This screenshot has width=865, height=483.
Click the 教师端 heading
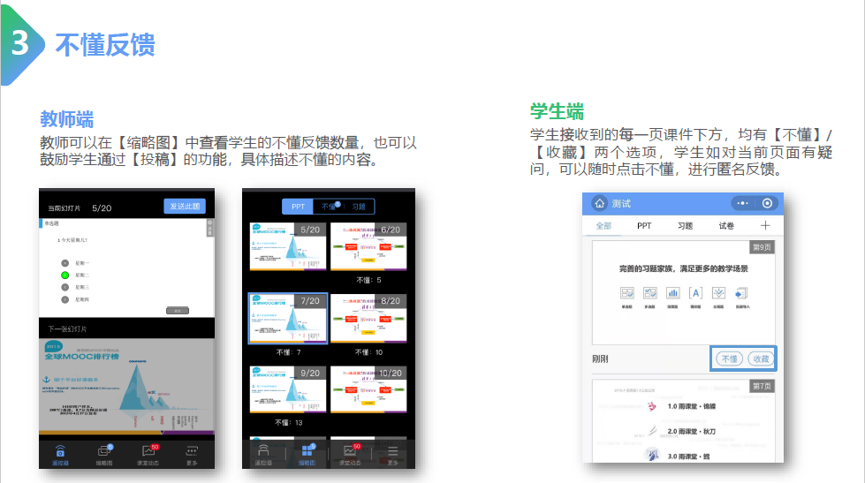[x=67, y=119]
